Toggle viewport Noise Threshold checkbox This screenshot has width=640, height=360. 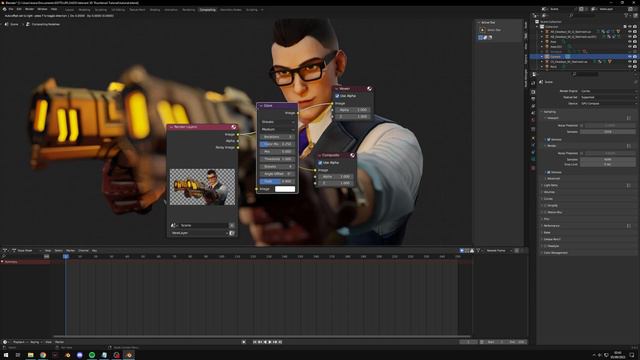tap(582, 125)
